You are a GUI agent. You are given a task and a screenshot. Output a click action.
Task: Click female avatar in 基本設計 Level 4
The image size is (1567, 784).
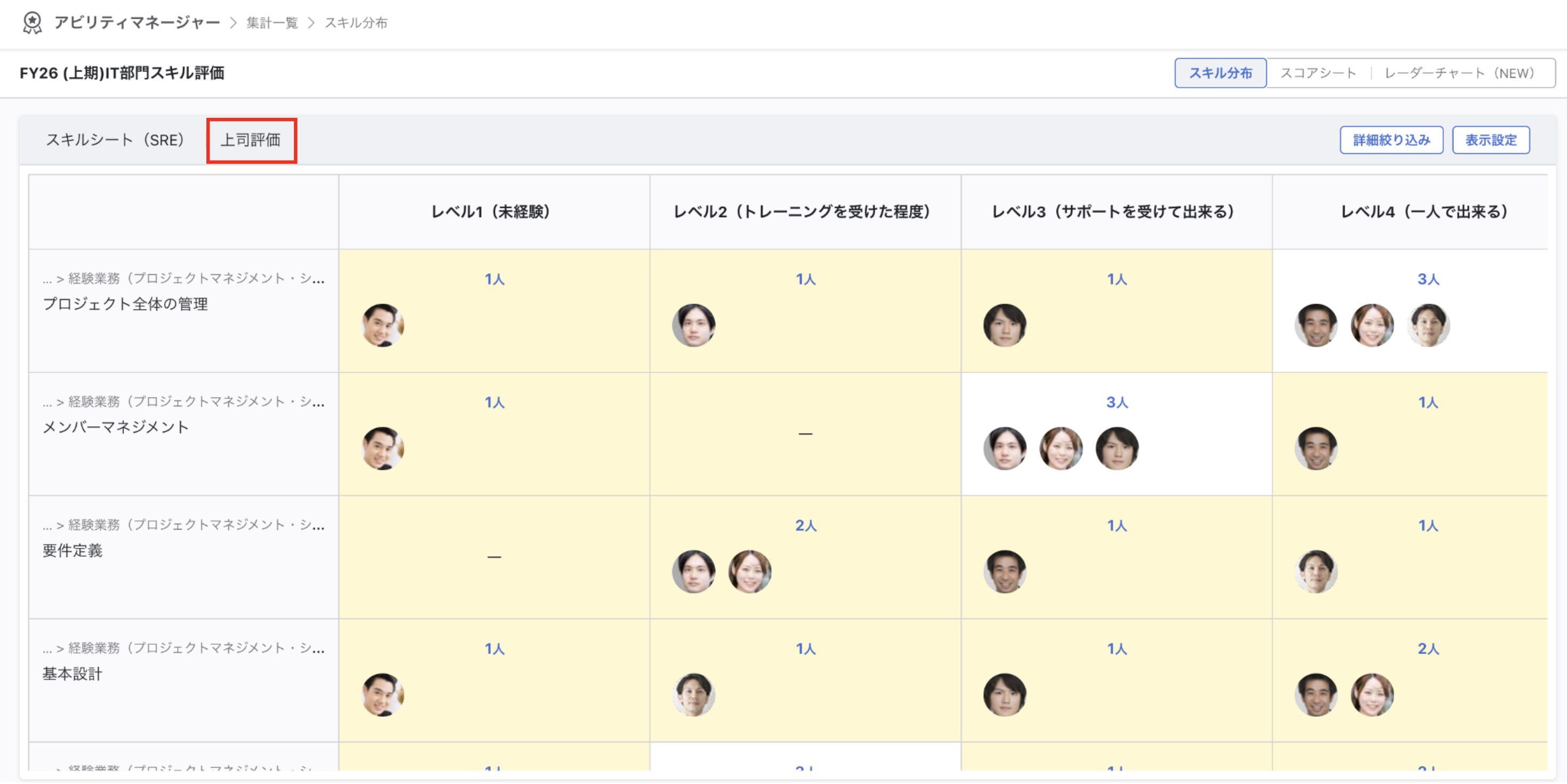point(1372,694)
